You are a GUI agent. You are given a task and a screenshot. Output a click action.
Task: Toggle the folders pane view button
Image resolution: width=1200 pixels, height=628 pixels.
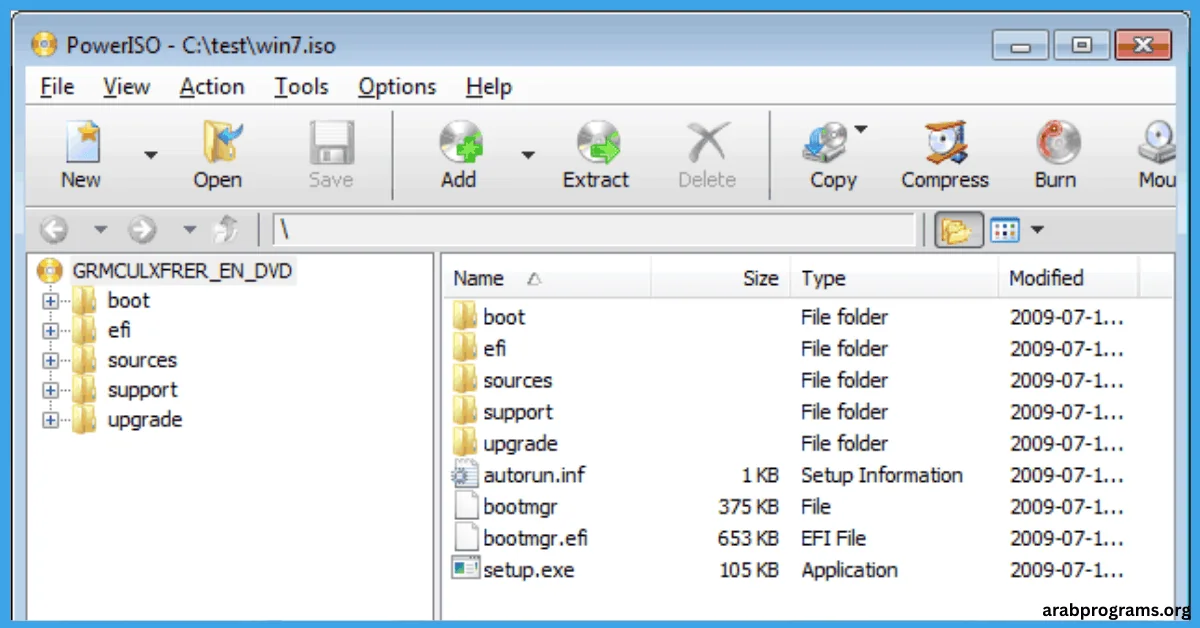958,231
